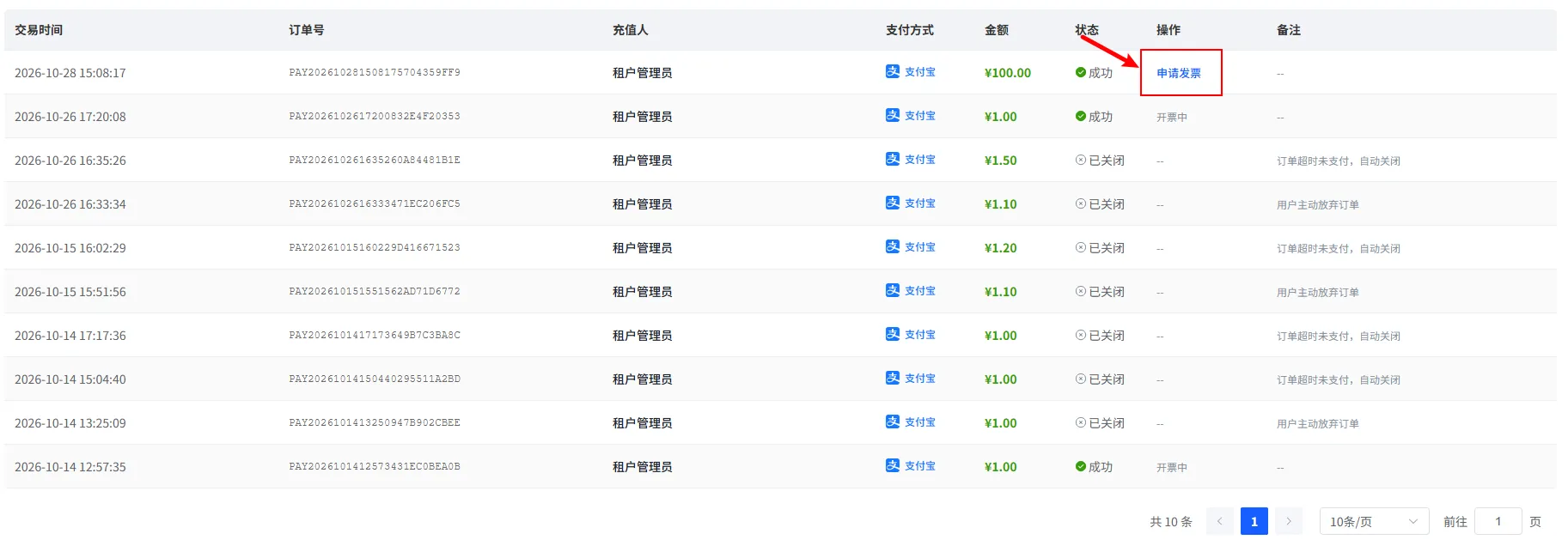Click the 开票中 label for 2026-10-14 12:57:35
This screenshot has height=552, width=1568.
[1172, 468]
